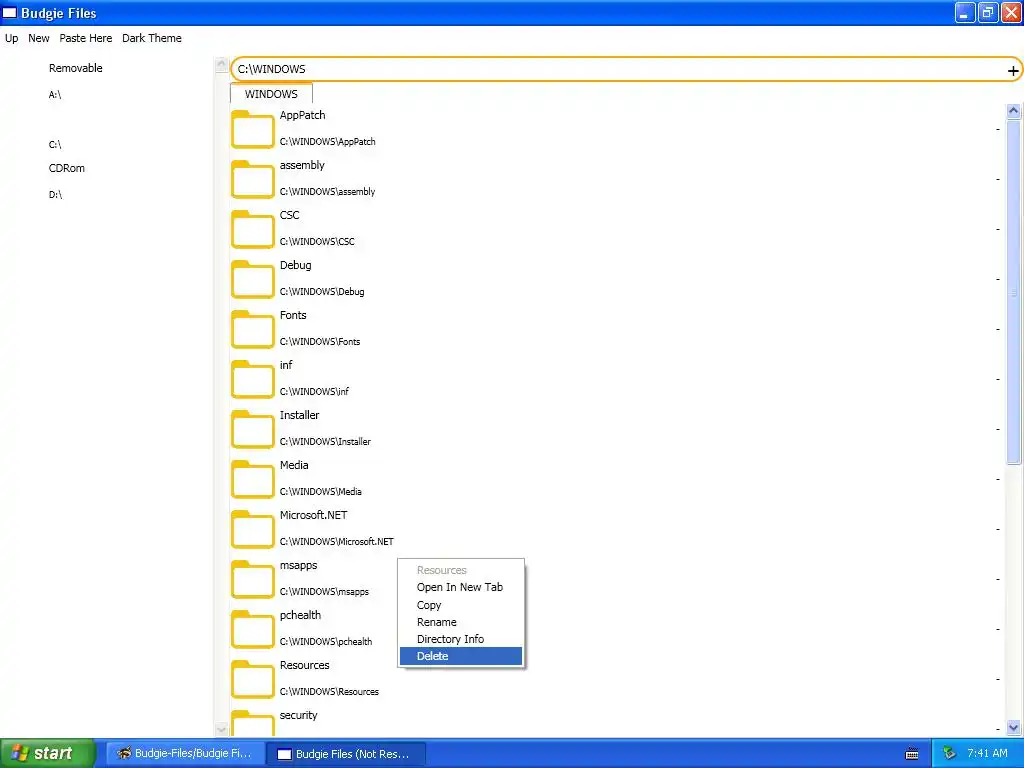Click path text C:\WINDOWS\CSC

tap(317, 242)
